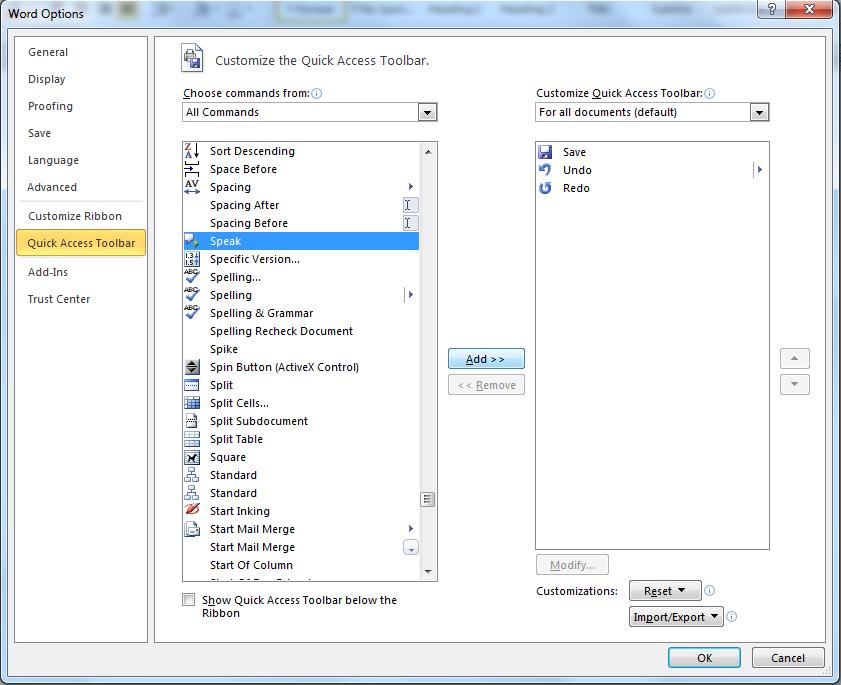Click info icon beside Choose commands from
Image resolution: width=841 pixels, height=685 pixels.
pos(316,93)
